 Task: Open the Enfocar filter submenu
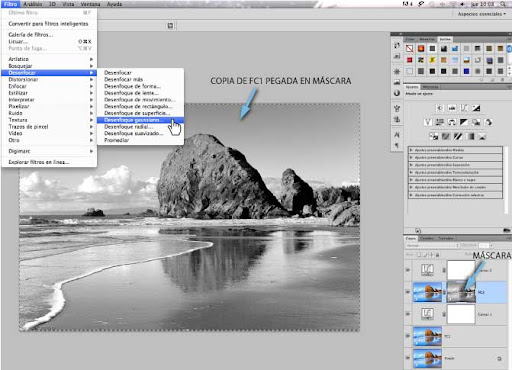tap(49, 86)
